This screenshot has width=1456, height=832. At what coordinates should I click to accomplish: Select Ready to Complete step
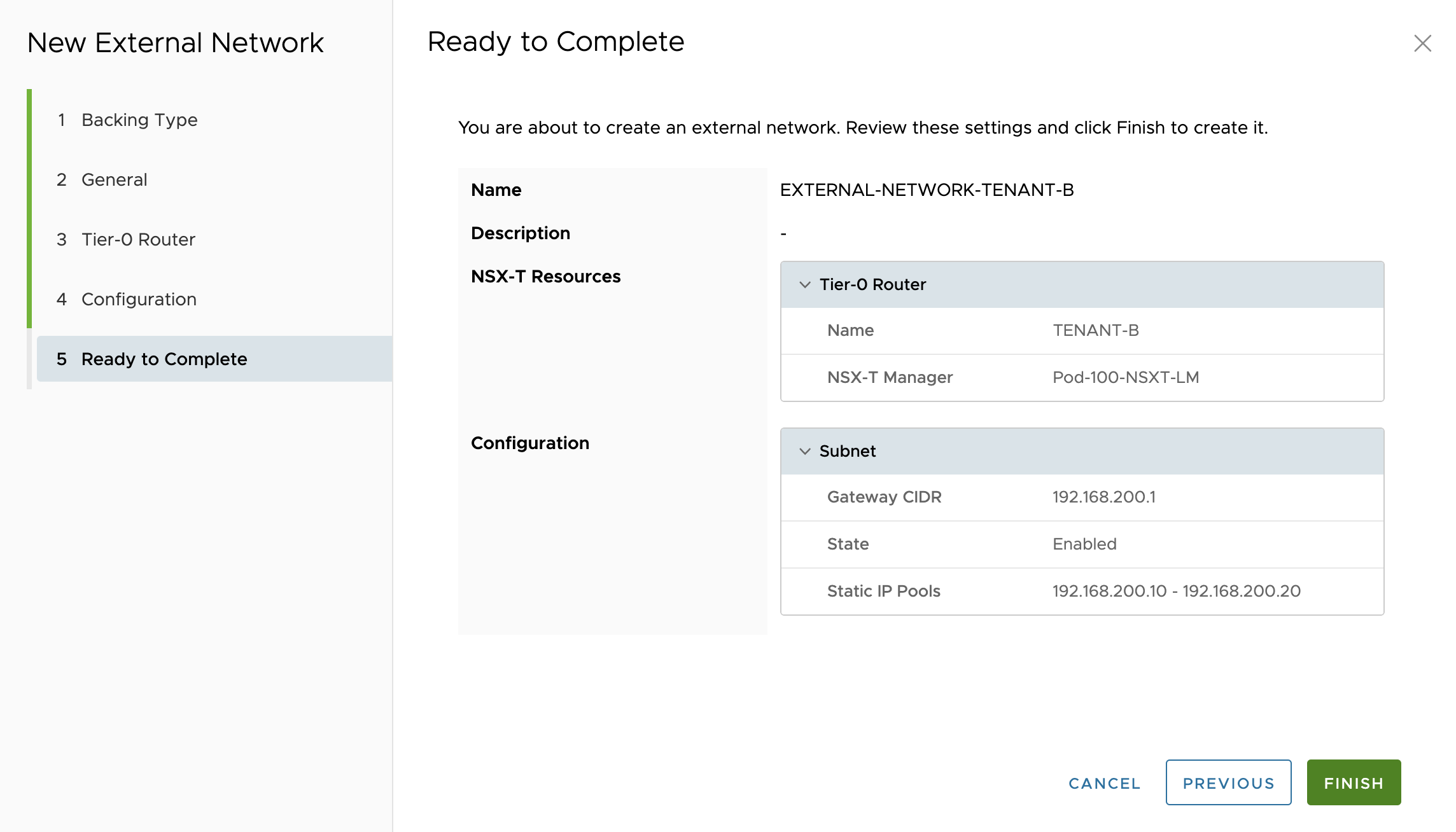coord(164,359)
